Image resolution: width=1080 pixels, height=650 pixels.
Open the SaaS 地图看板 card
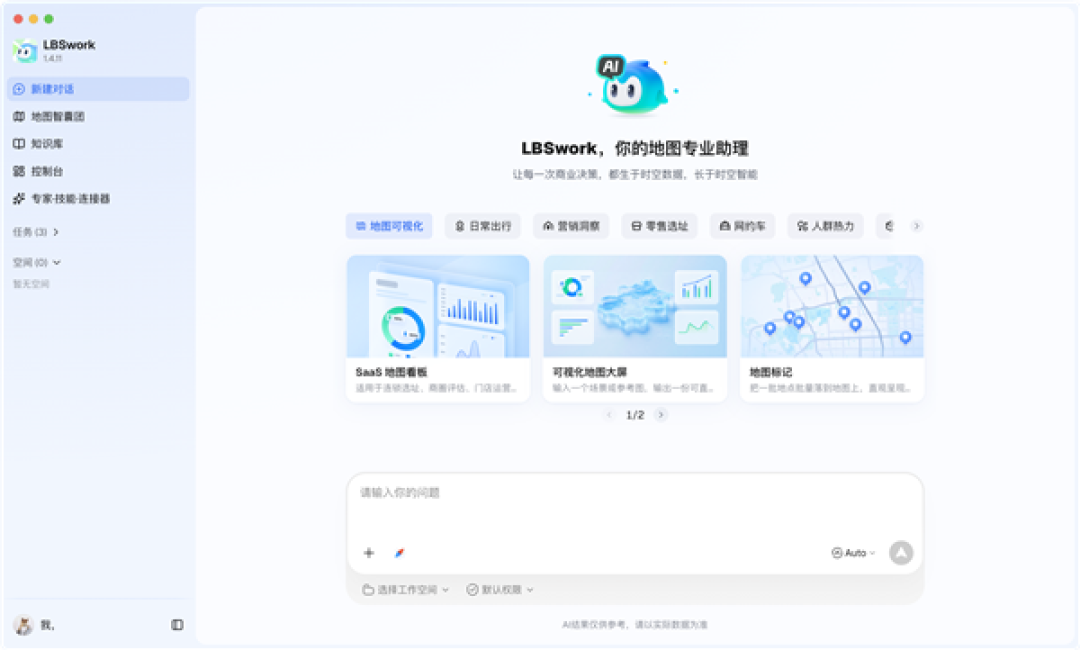[438, 328]
